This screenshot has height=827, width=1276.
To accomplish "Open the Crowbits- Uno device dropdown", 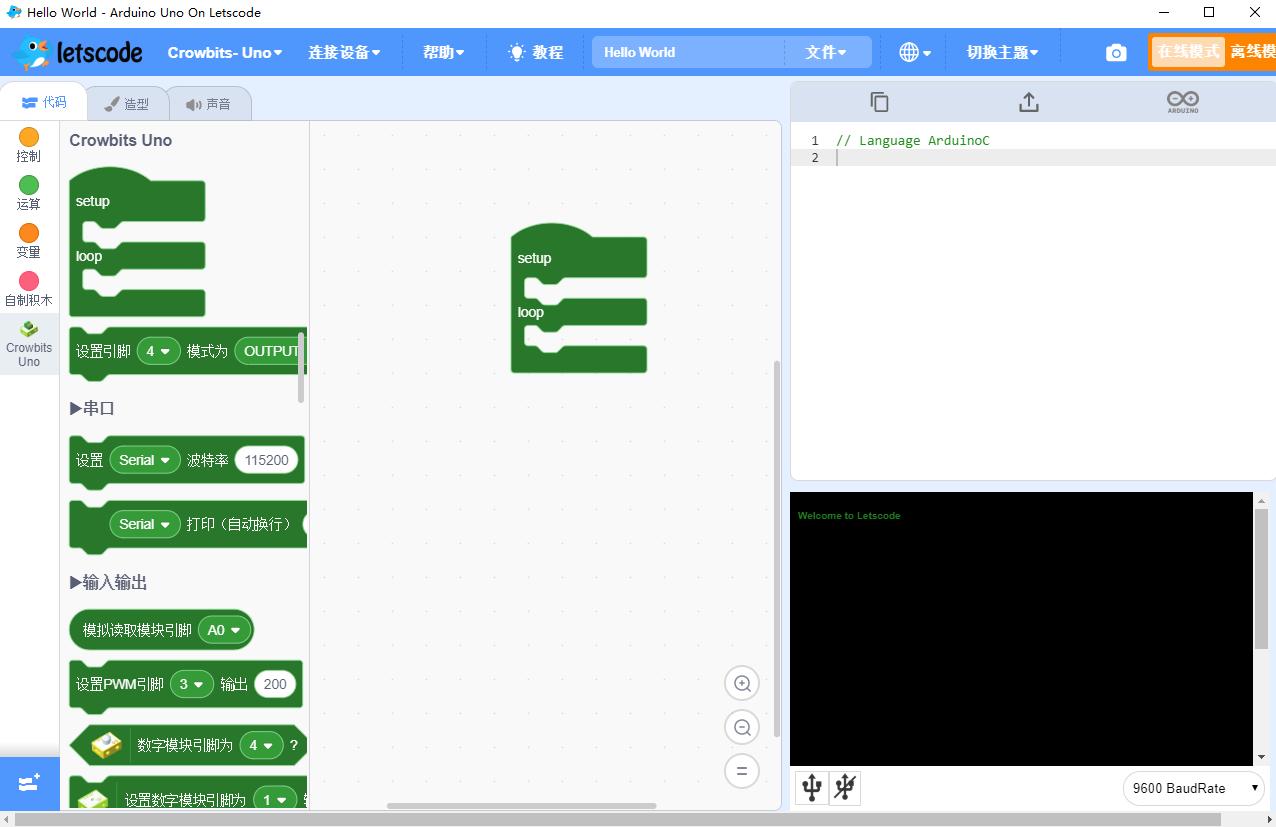I will tap(225, 52).
